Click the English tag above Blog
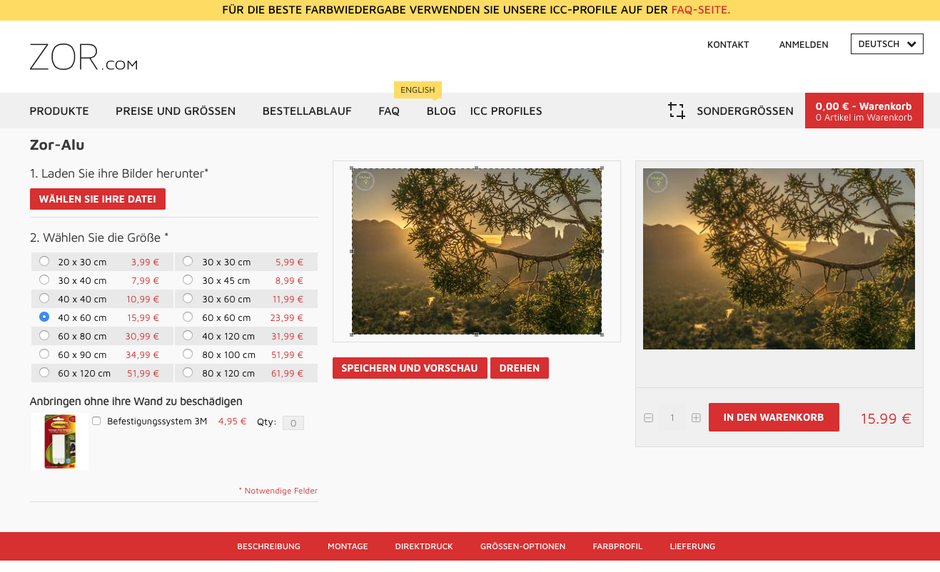Screen dimensions: 940x572 [418, 90]
